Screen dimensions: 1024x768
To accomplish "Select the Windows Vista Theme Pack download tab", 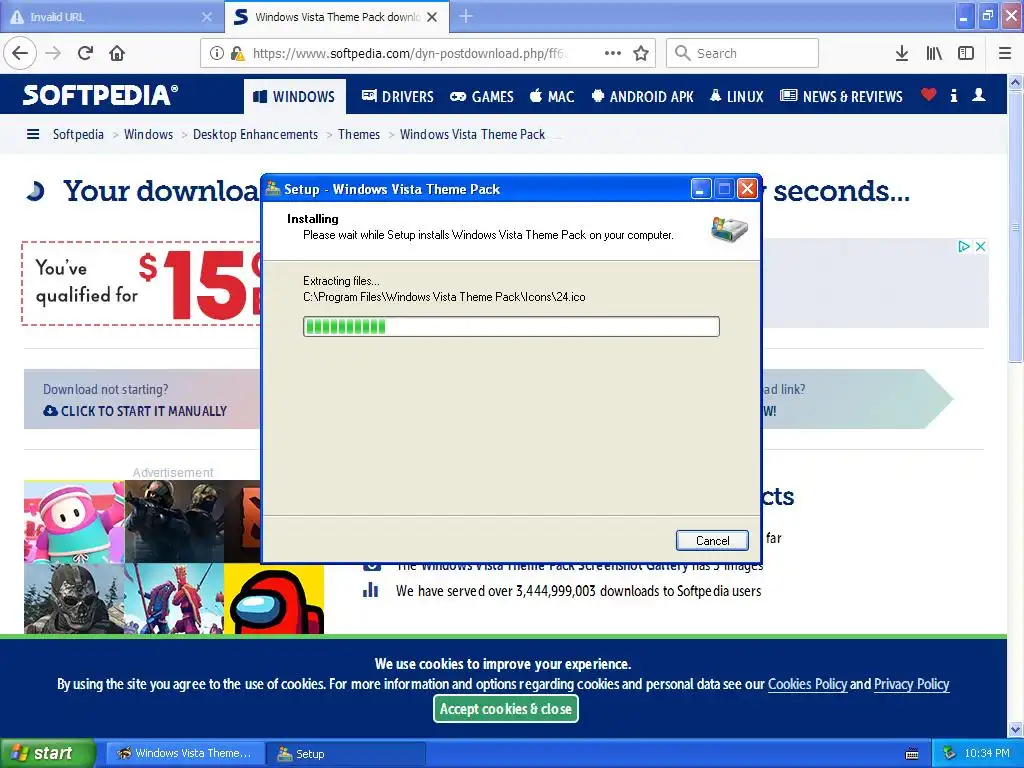I will (x=337, y=17).
